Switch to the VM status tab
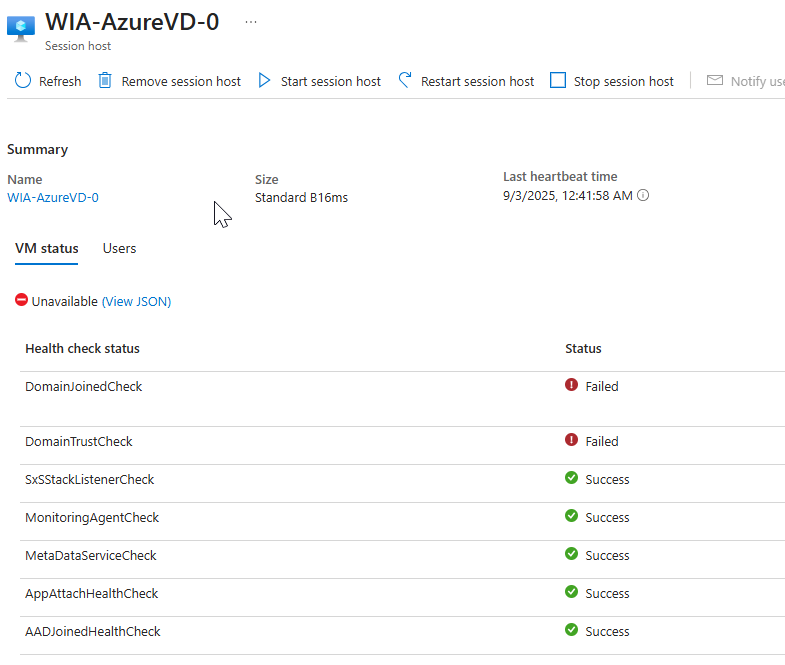 point(47,249)
